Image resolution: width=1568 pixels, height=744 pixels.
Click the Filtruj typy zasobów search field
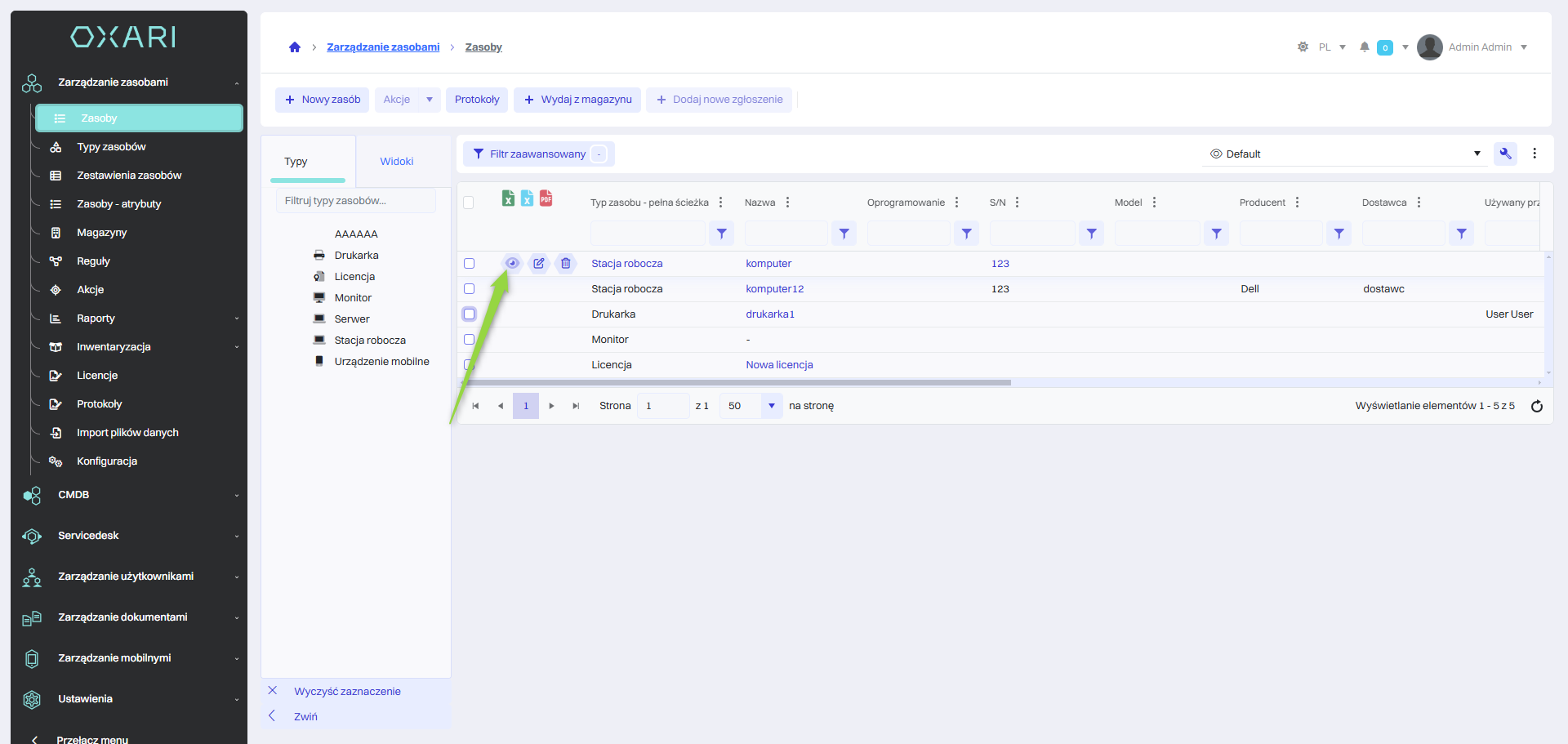(356, 201)
